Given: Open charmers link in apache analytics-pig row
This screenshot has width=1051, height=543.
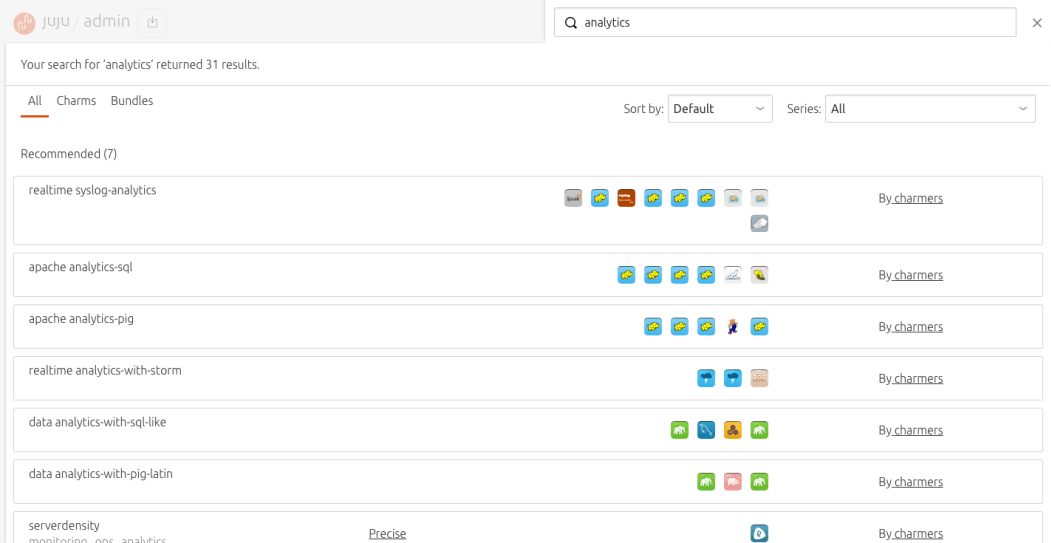Looking at the screenshot, I should (918, 326).
